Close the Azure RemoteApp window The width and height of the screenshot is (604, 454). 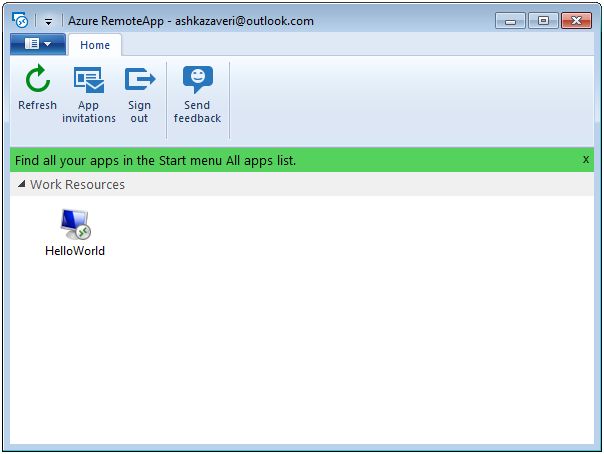coord(576,21)
